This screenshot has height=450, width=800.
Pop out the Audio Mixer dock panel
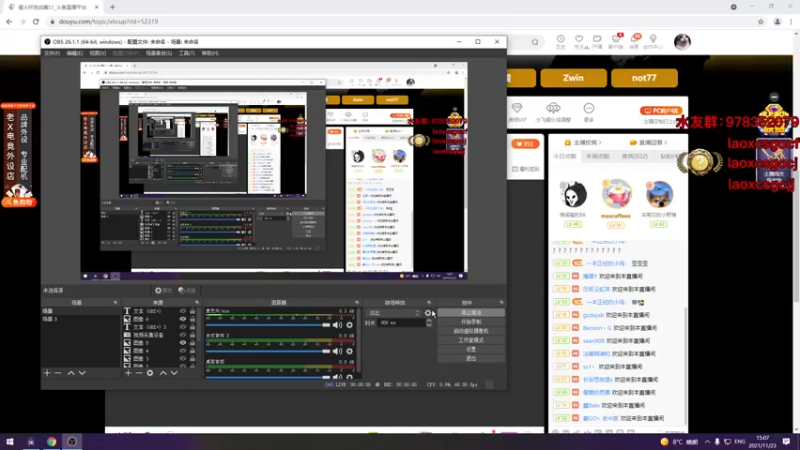point(357,303)
